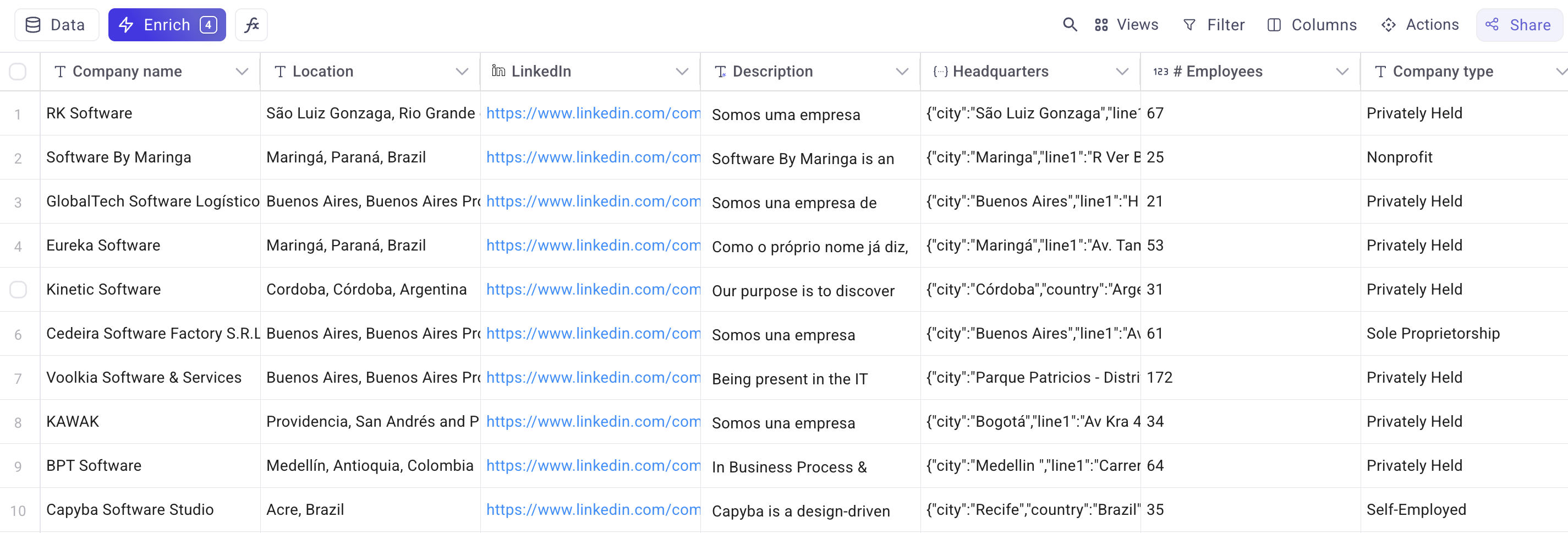The height and width of the screenshot is (533, 1568).
Task: Click the database icon in Data tab
Action: click(x=33, y=25)
